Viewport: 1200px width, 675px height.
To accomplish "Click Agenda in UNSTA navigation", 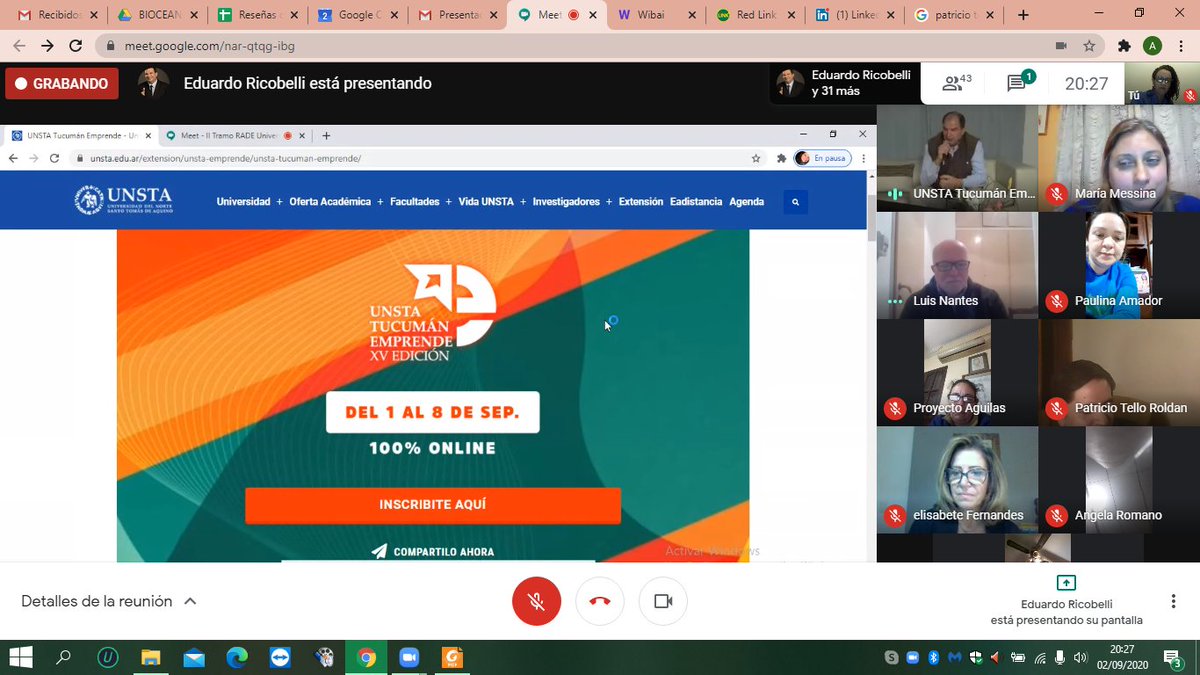I will tap(747, 202).
